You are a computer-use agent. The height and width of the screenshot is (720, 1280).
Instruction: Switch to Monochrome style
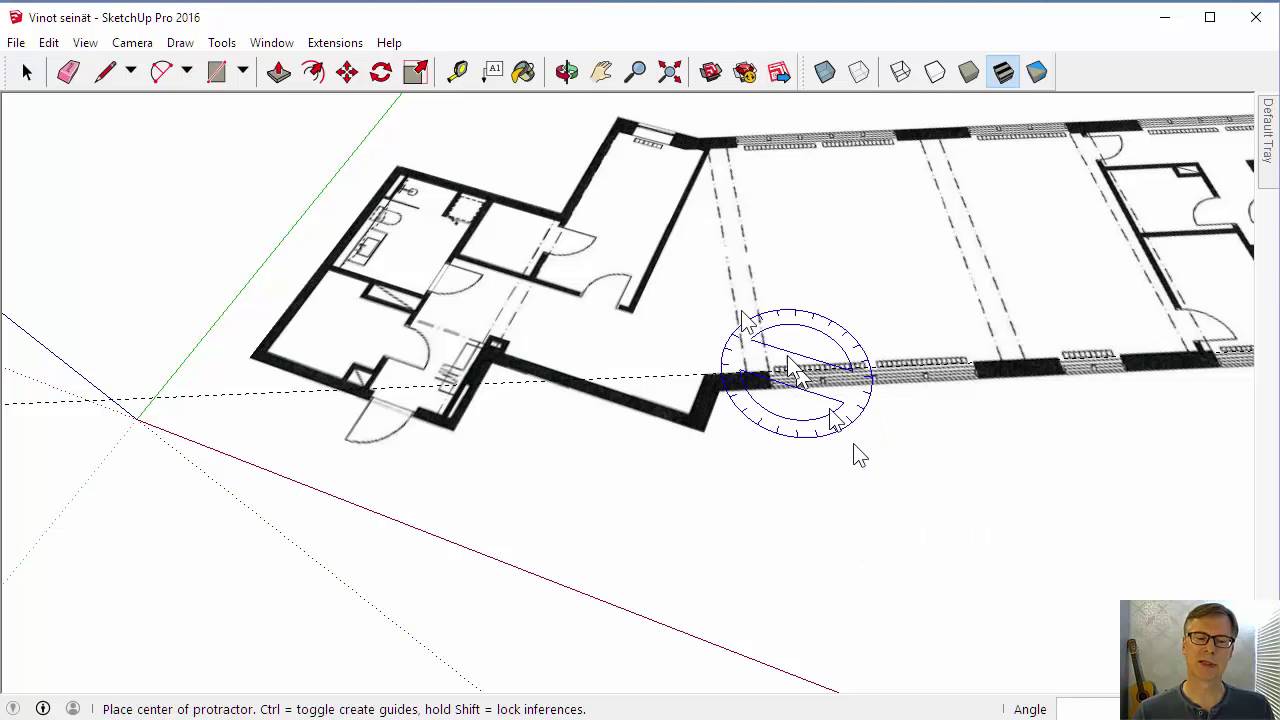pyautogui.click(x=1036, y=72)
